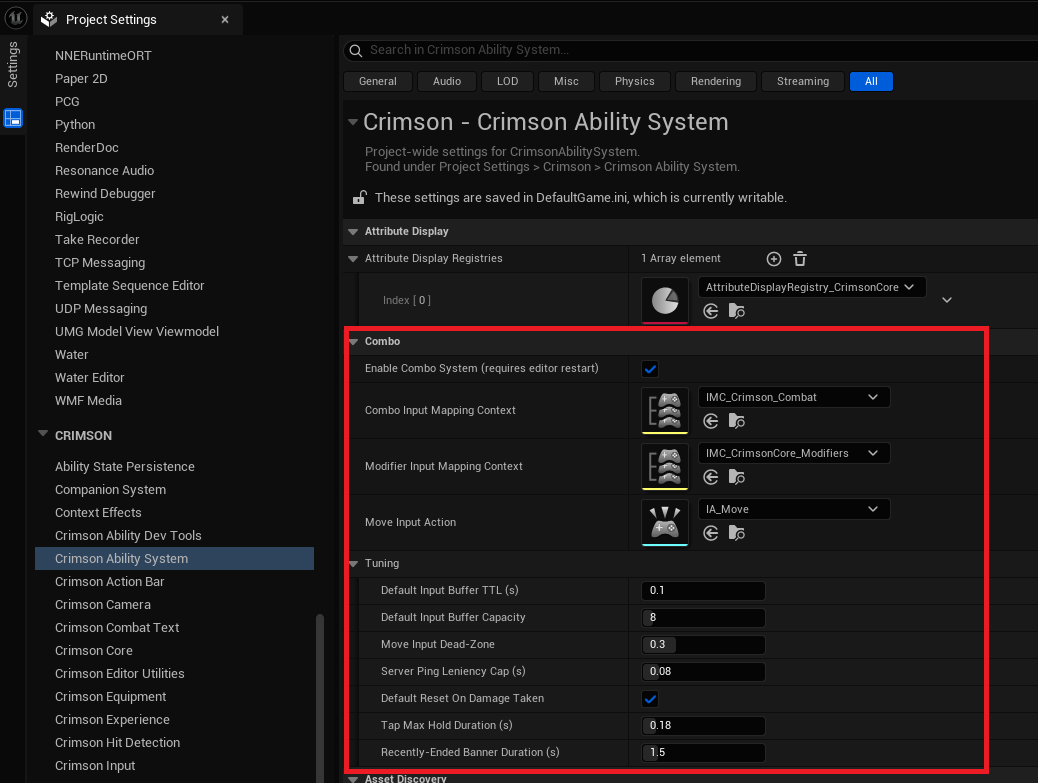Open Ability State Persistence settings
The image size is (1038, 783).
[x=124, y=467]
